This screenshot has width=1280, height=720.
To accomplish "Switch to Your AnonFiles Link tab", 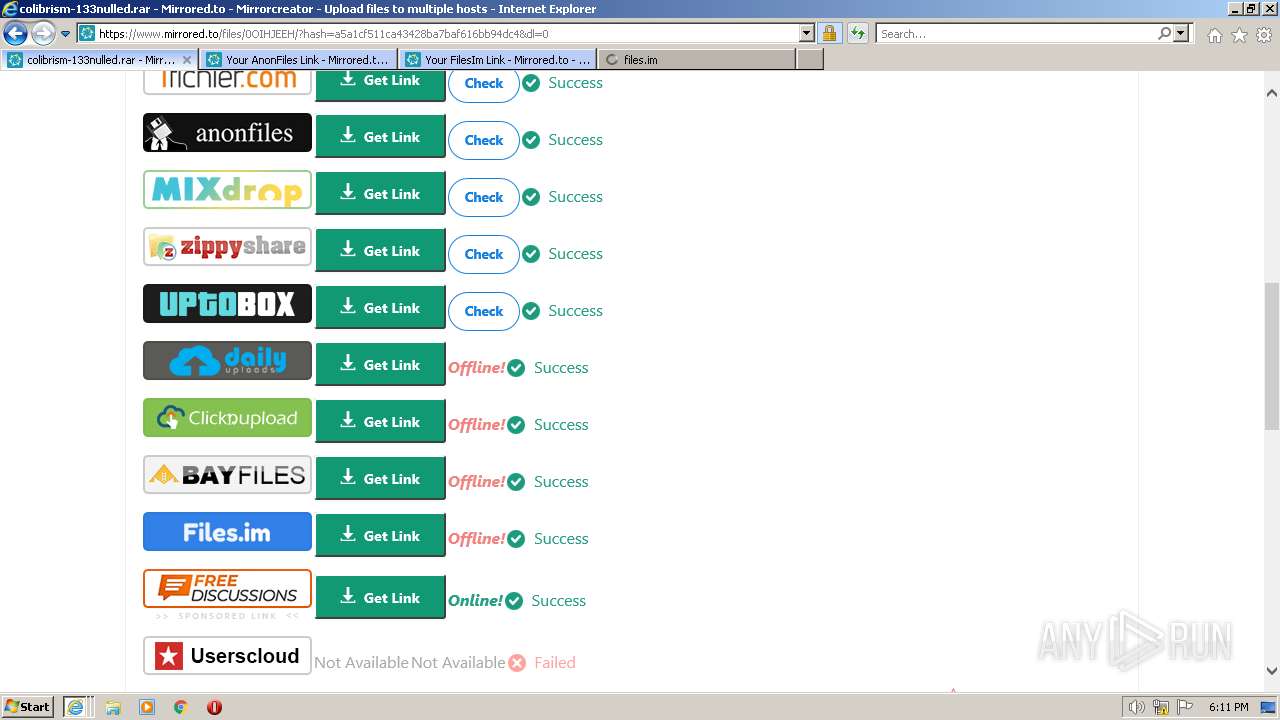I will pyautogui.click(x=298, y=60).
